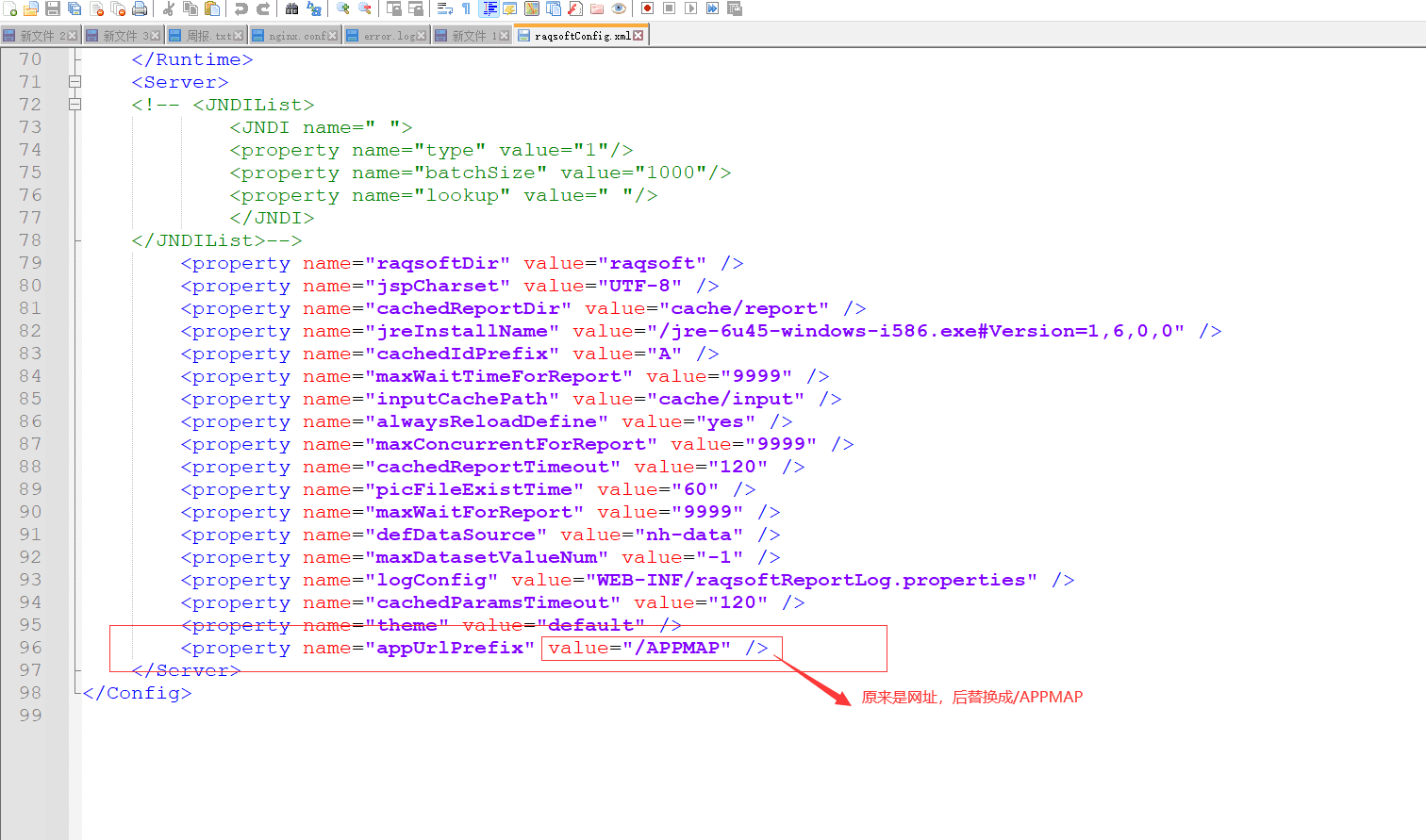Click the Close document toolbar icon
This screenshot has height=840, width=1426.
point(96,8)
